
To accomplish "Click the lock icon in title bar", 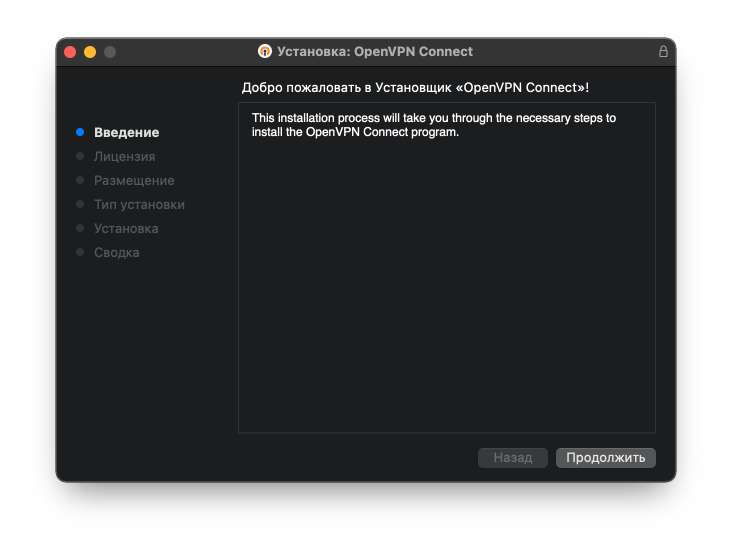I will coord(663,51).
